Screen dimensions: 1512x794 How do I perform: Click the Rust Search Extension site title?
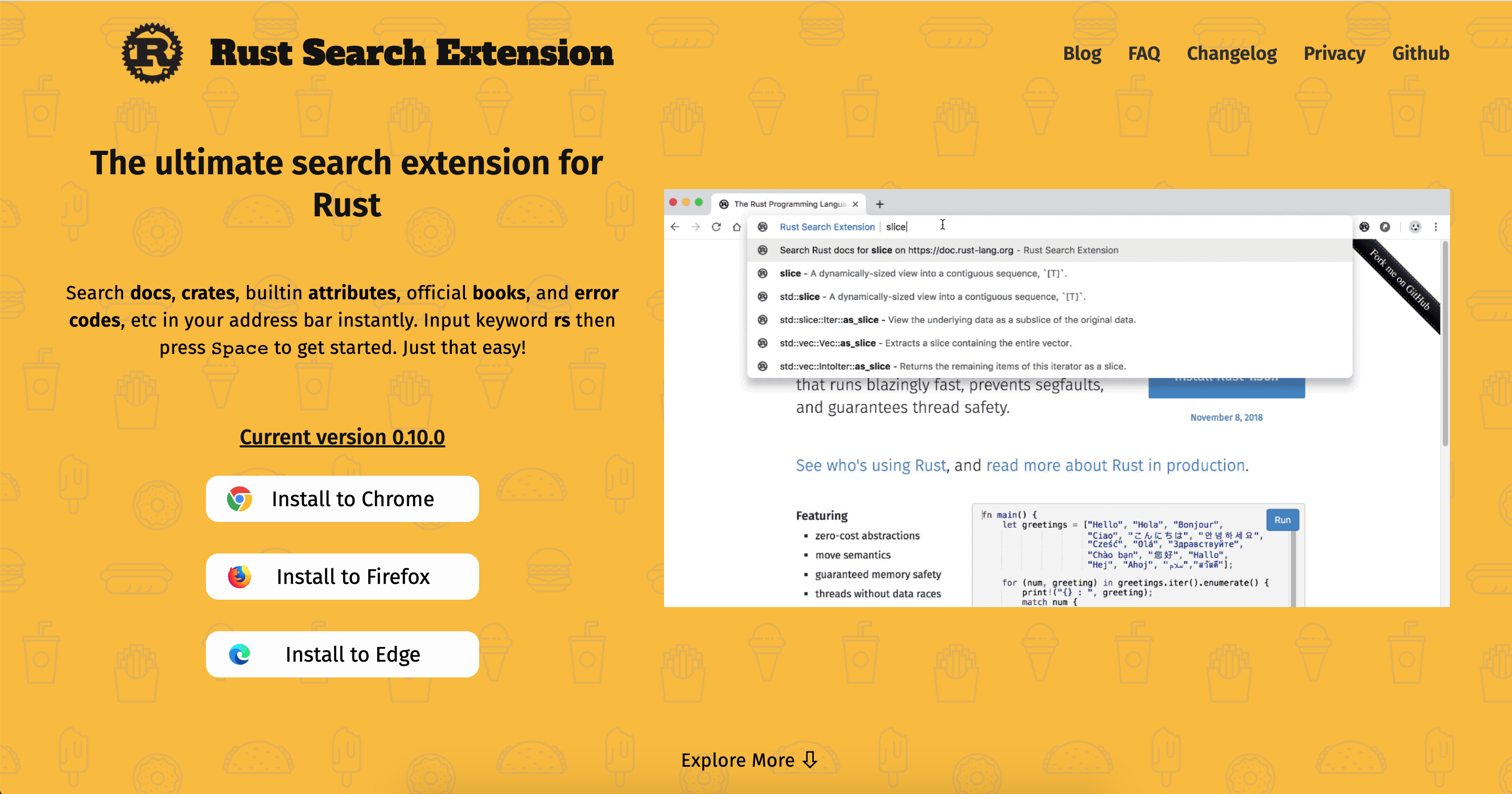[x=411, y=53]
